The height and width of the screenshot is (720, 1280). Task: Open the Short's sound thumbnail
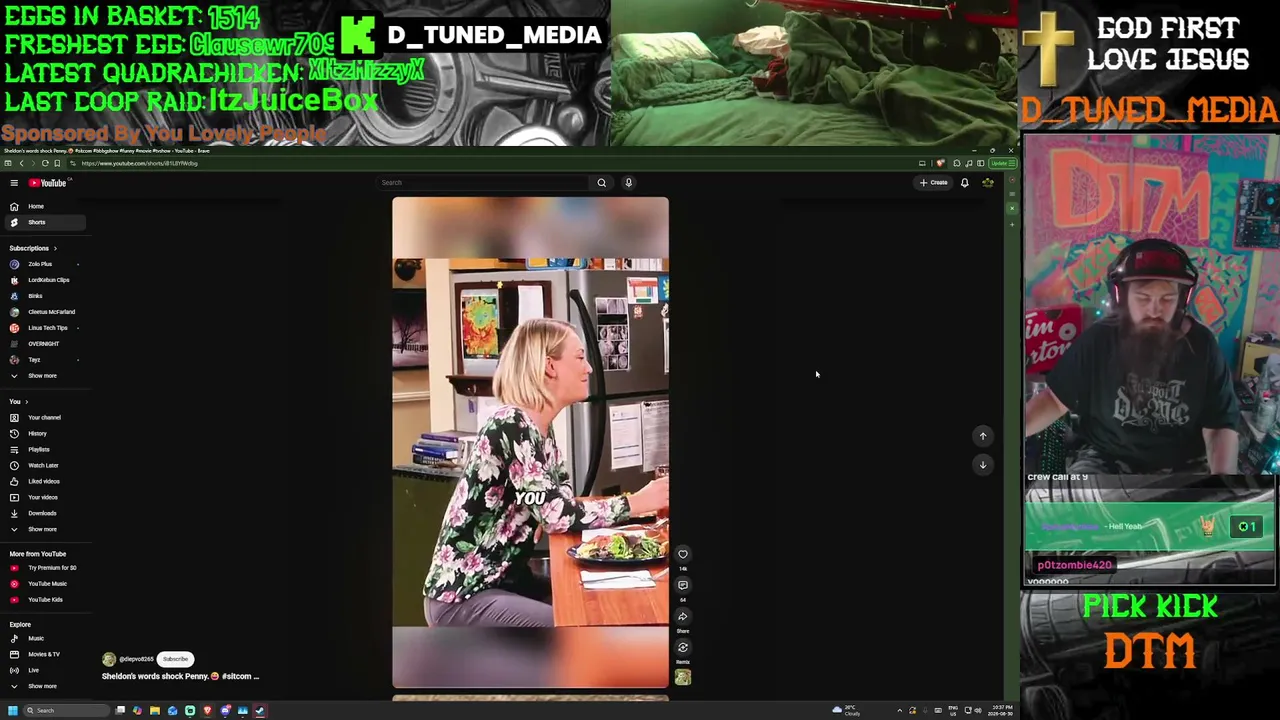(683, 678)
